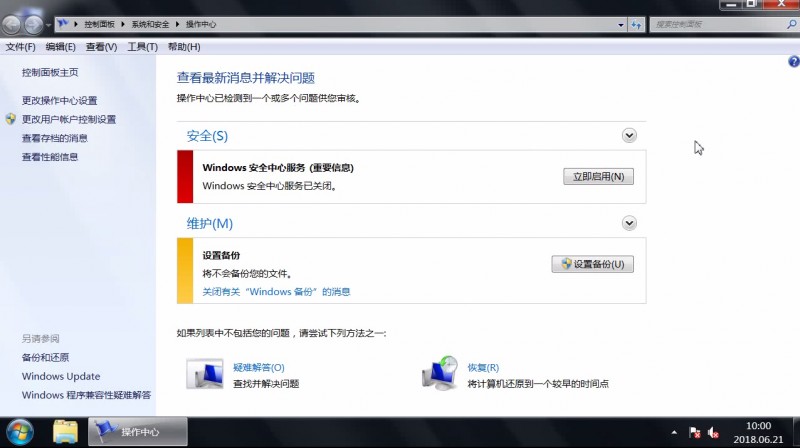This screenshot has height=448, width=800.
Task: Click 立即启用(N) button
Action: (598, 177)
